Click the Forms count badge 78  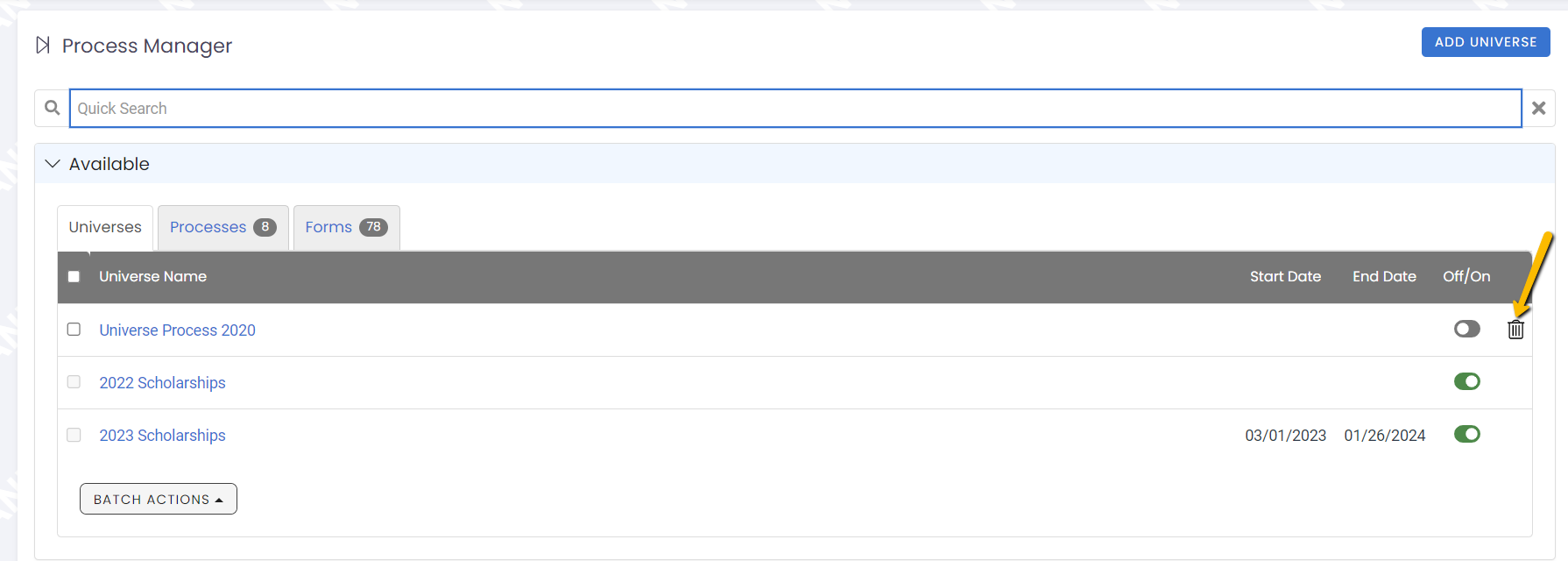pos(374,227)
